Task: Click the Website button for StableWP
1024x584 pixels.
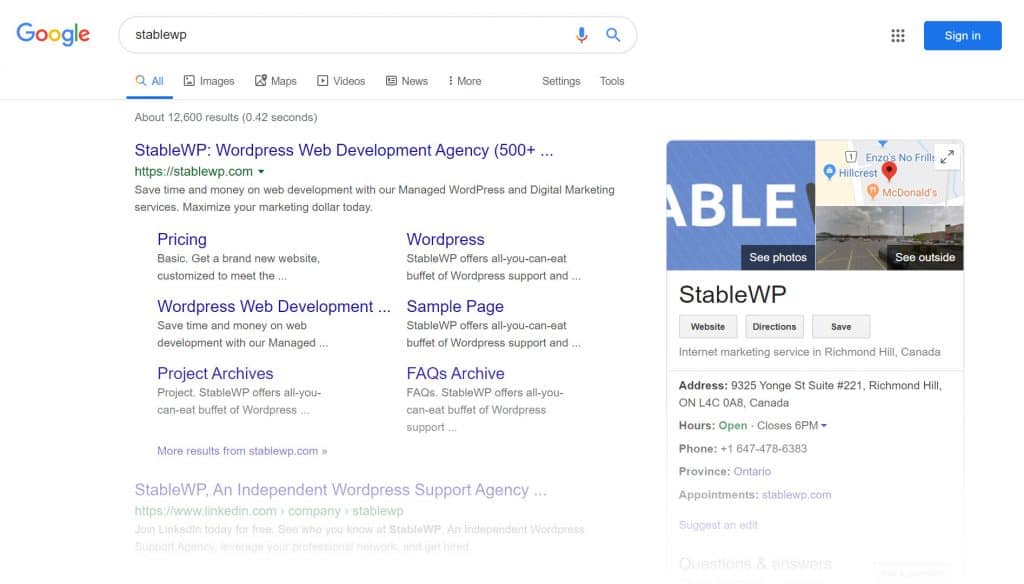Action: tap(708, 327)
